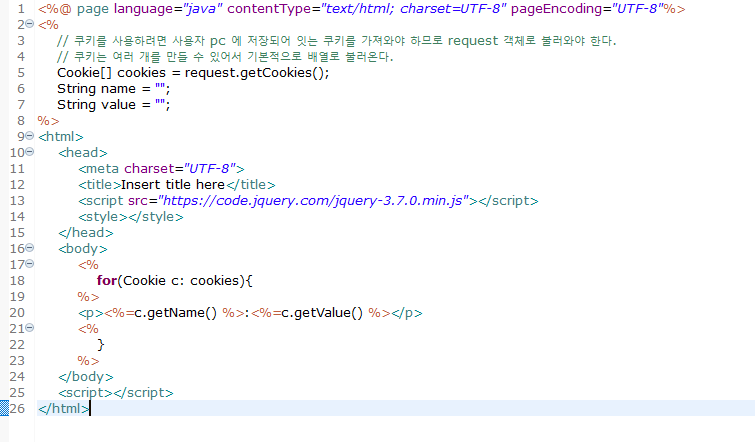This screenshot has height=442, width=755.
Task: Click the 'String value' declaration
Action: click(x=96, y=105)
